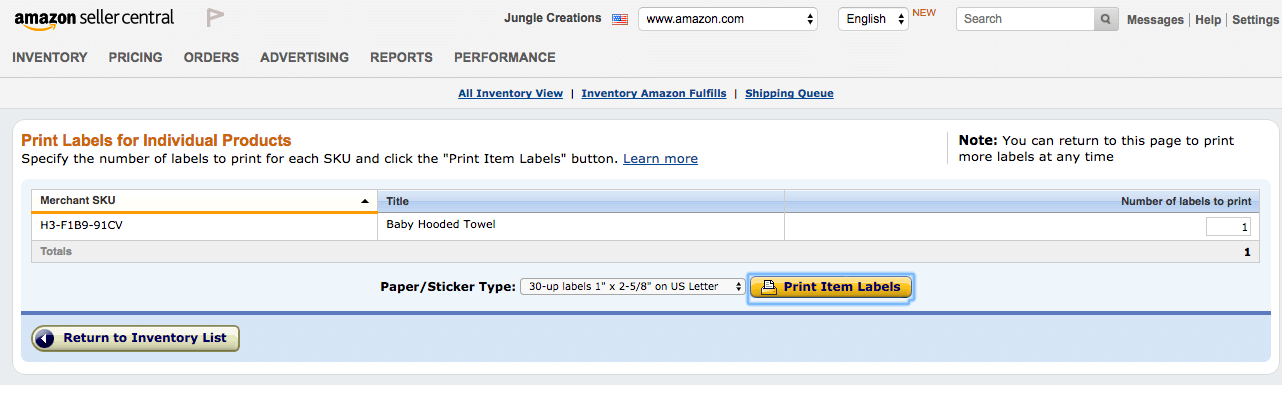This screenshot has width=1282, height=402.
Task: Open the ORDERS menu
Action: tap(211, 57)
